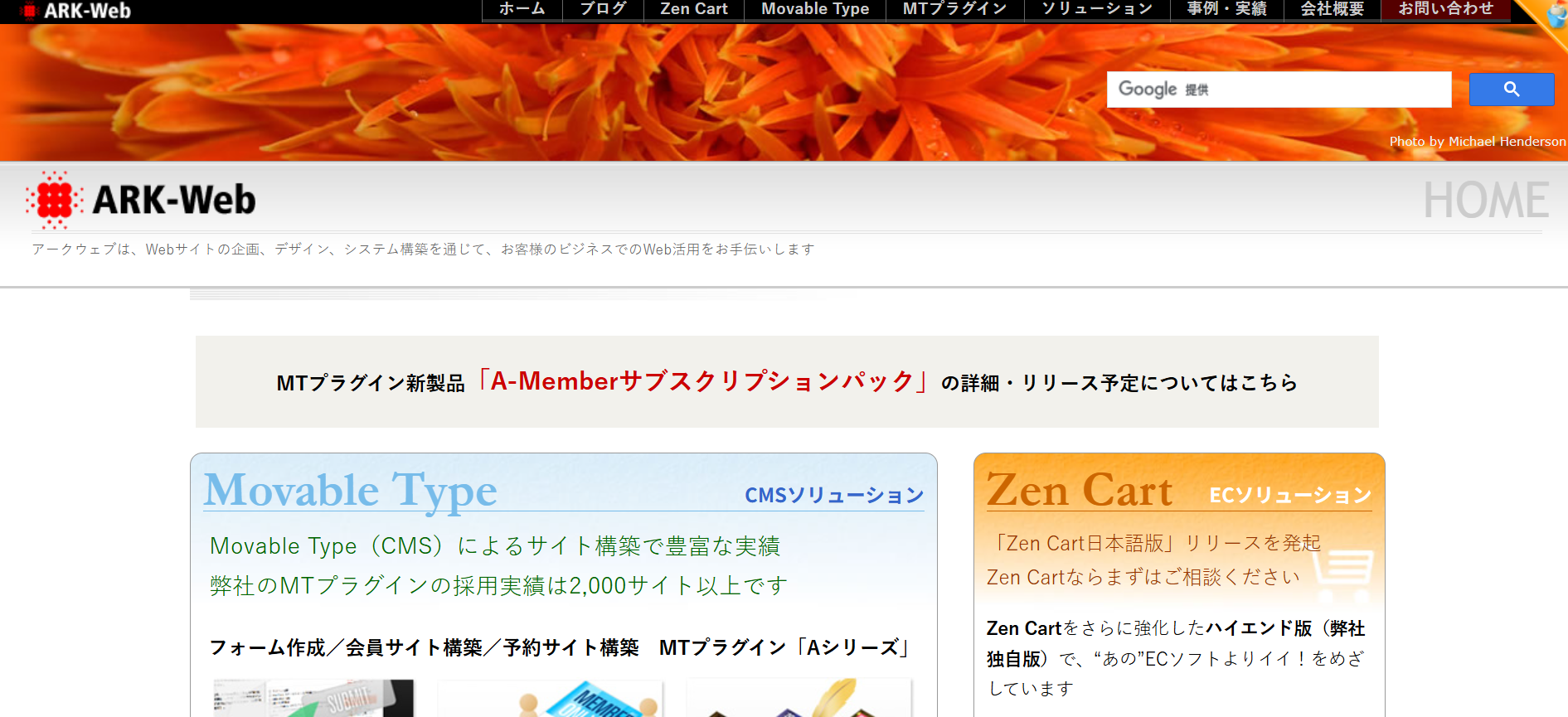Open the 会社概要 menu item
Image resolution: width=1568 pixels, height=717 pixels.
pyautogui.click(x=1332, y=9)
